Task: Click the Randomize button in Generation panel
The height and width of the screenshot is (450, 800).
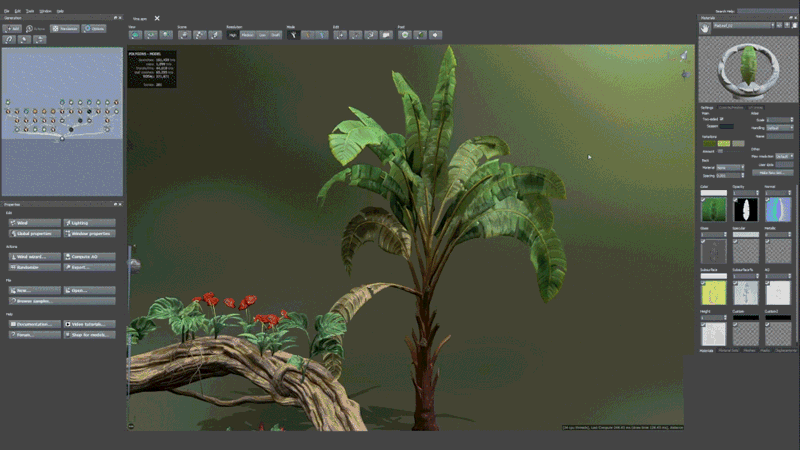Action: (65, 29)
